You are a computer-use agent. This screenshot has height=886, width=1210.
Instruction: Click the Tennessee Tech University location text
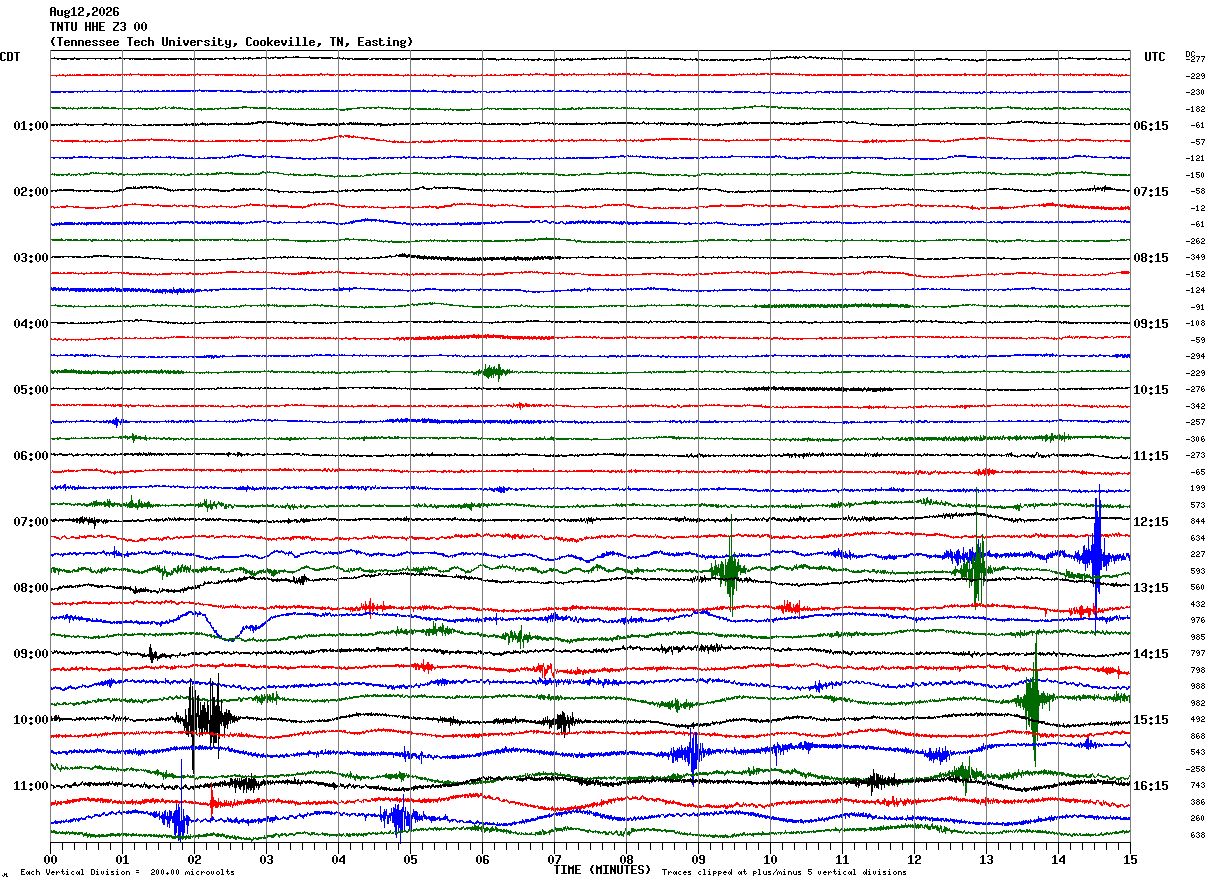[x=231, y=42]
